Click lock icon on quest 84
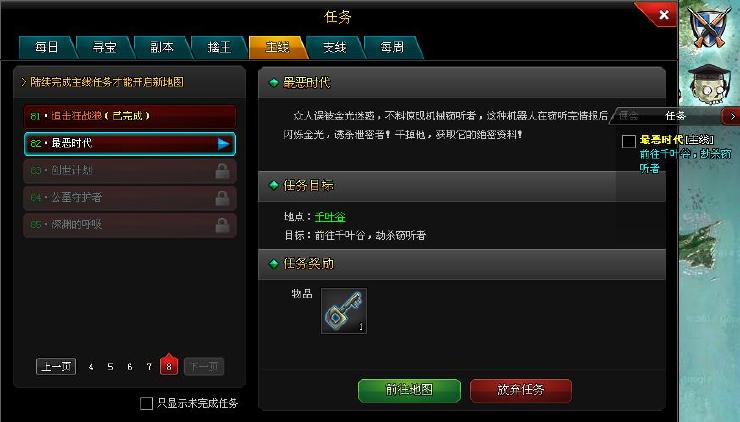Screen dimensions: 740x422 222,198
